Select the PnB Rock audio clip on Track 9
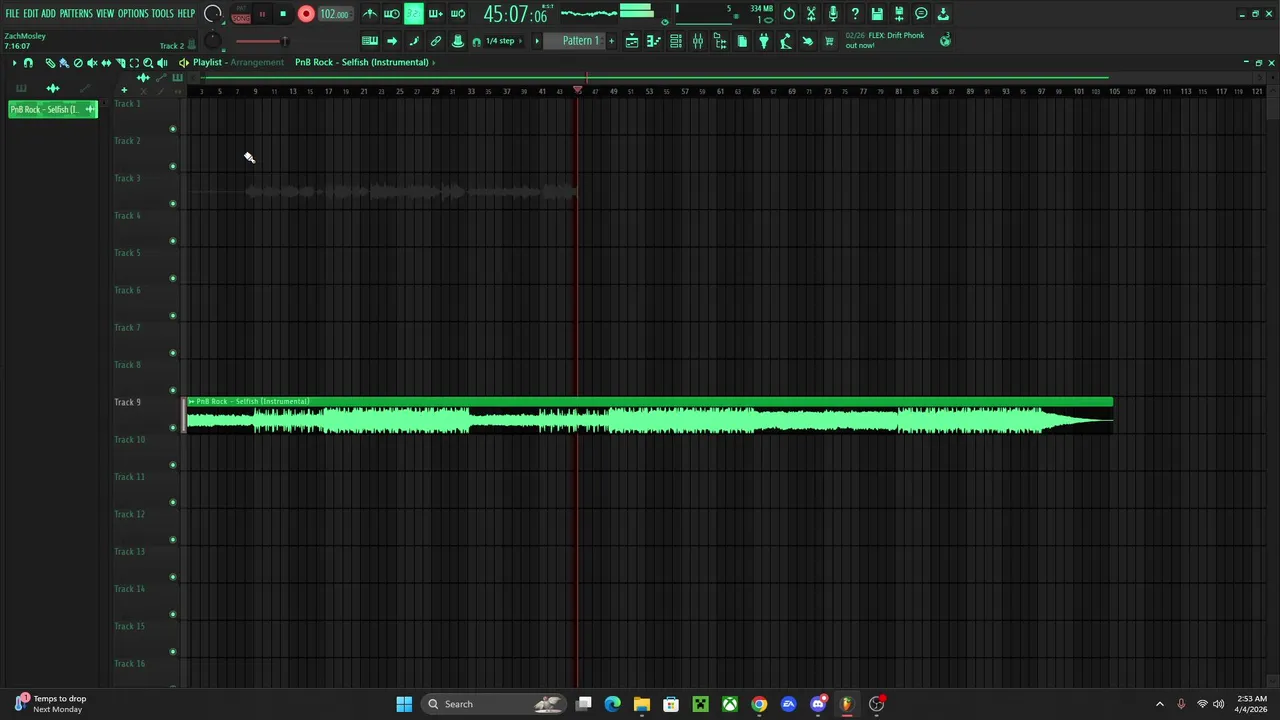Screen dimensions: 1280x720 649,416
